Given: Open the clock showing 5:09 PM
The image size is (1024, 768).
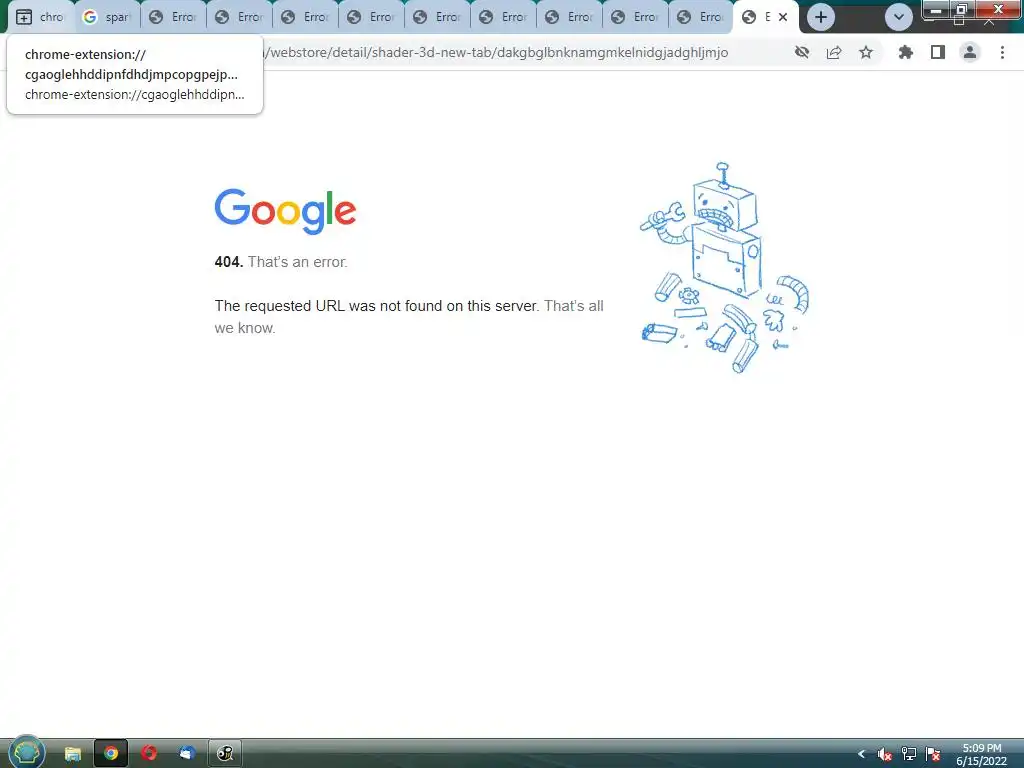Looking at the screenshot, I should click(x=982, y=754).
